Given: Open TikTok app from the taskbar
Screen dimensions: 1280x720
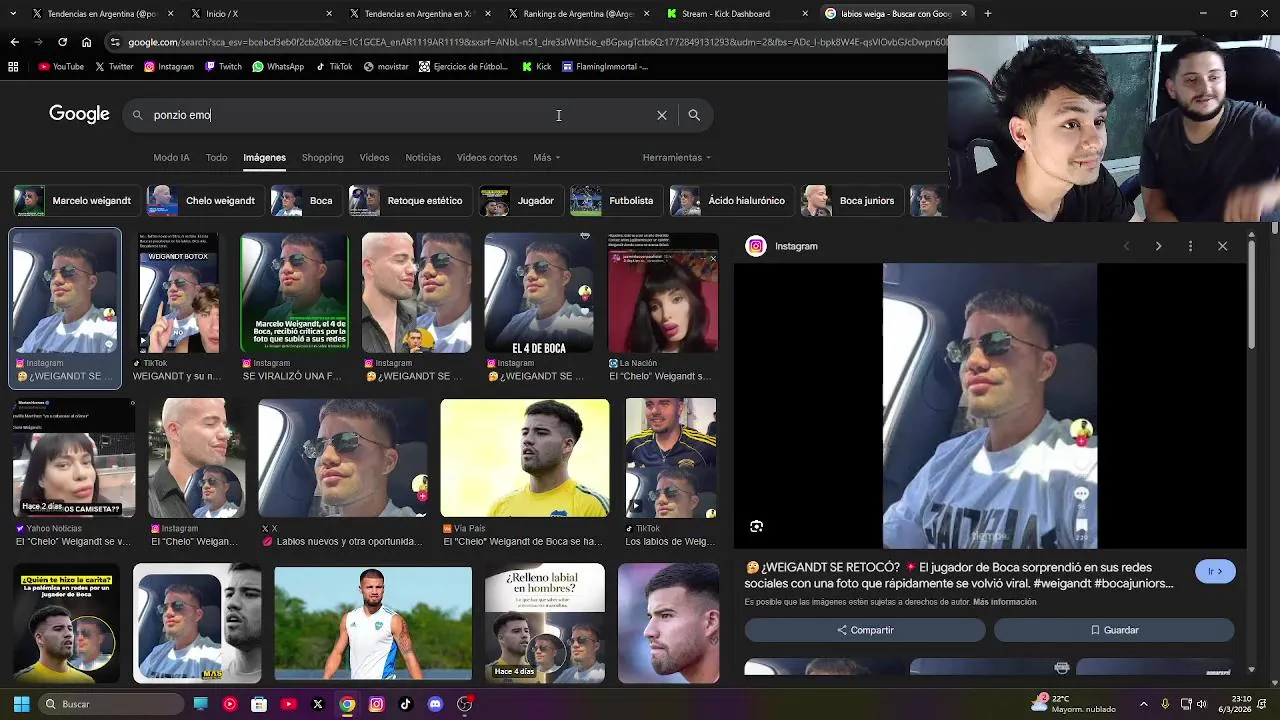Looking at the screenshot, I should coord(405,704).
